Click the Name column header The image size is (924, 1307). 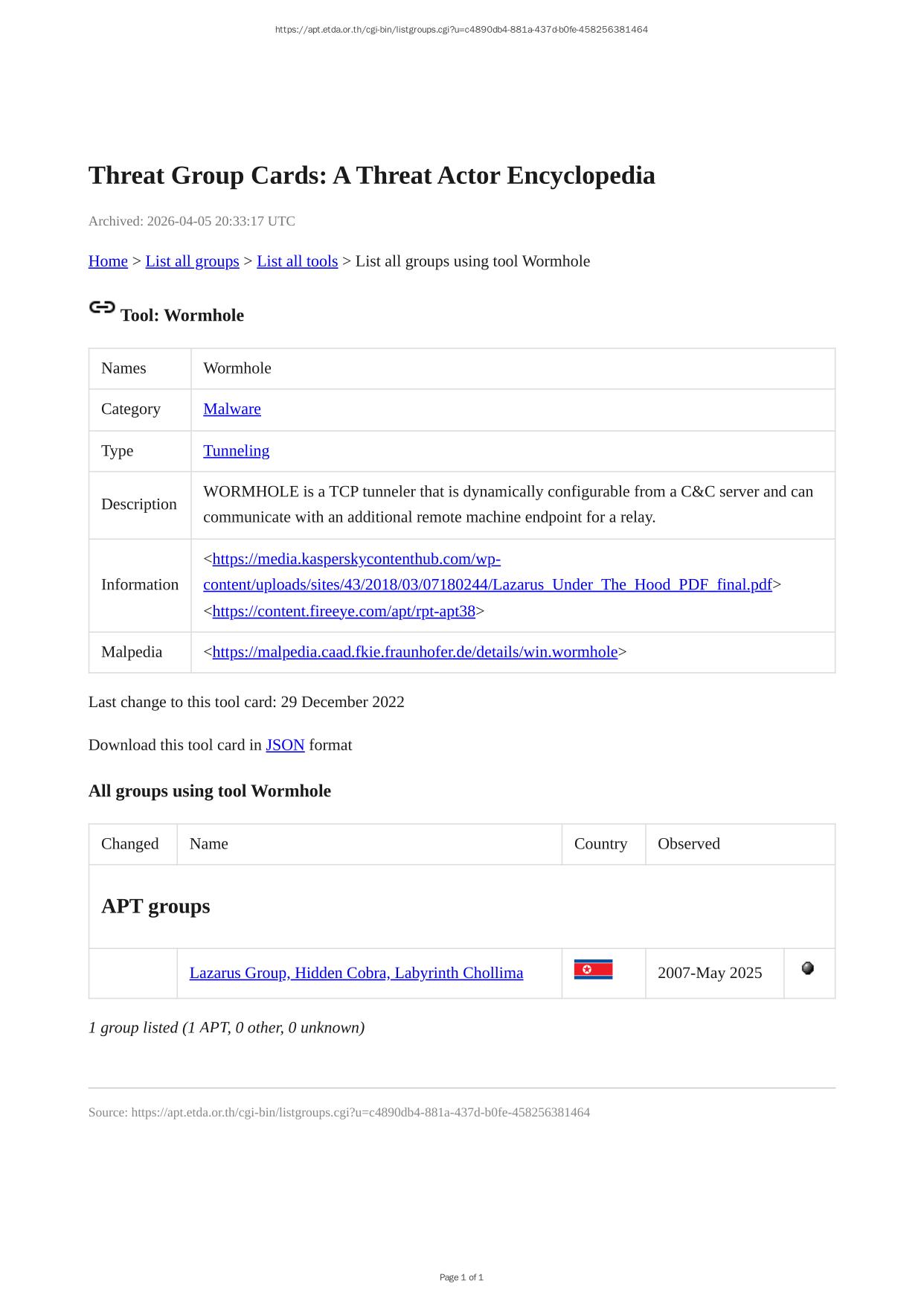click(x=209, y=843)
